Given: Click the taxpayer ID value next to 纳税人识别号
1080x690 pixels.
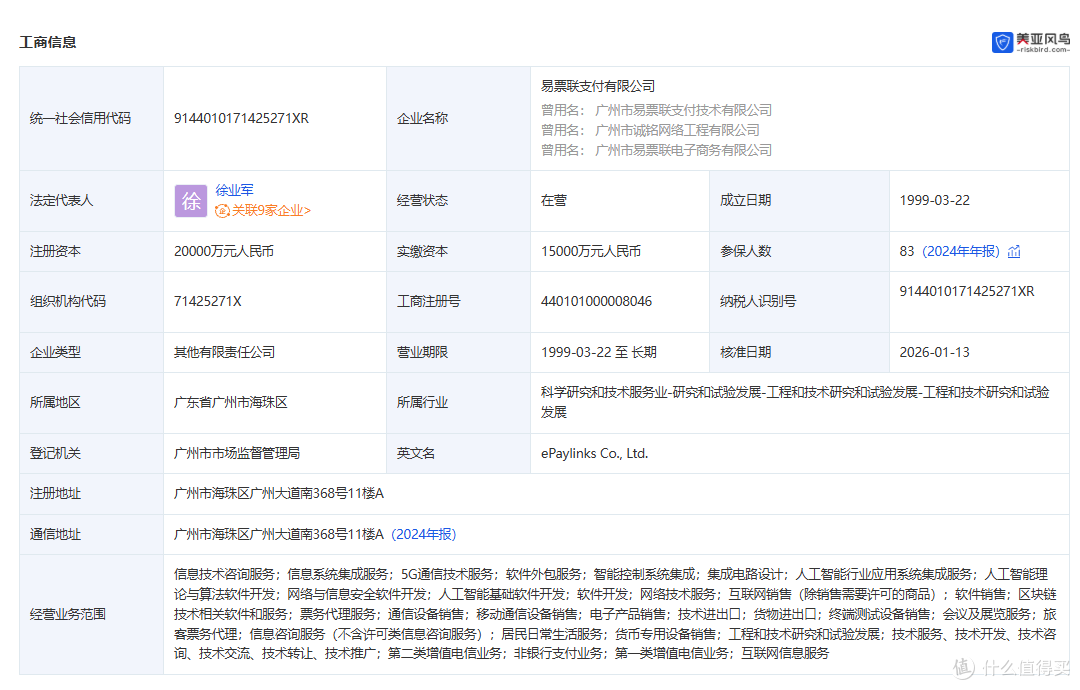Looking at the screenshot, I should point(967,291).
